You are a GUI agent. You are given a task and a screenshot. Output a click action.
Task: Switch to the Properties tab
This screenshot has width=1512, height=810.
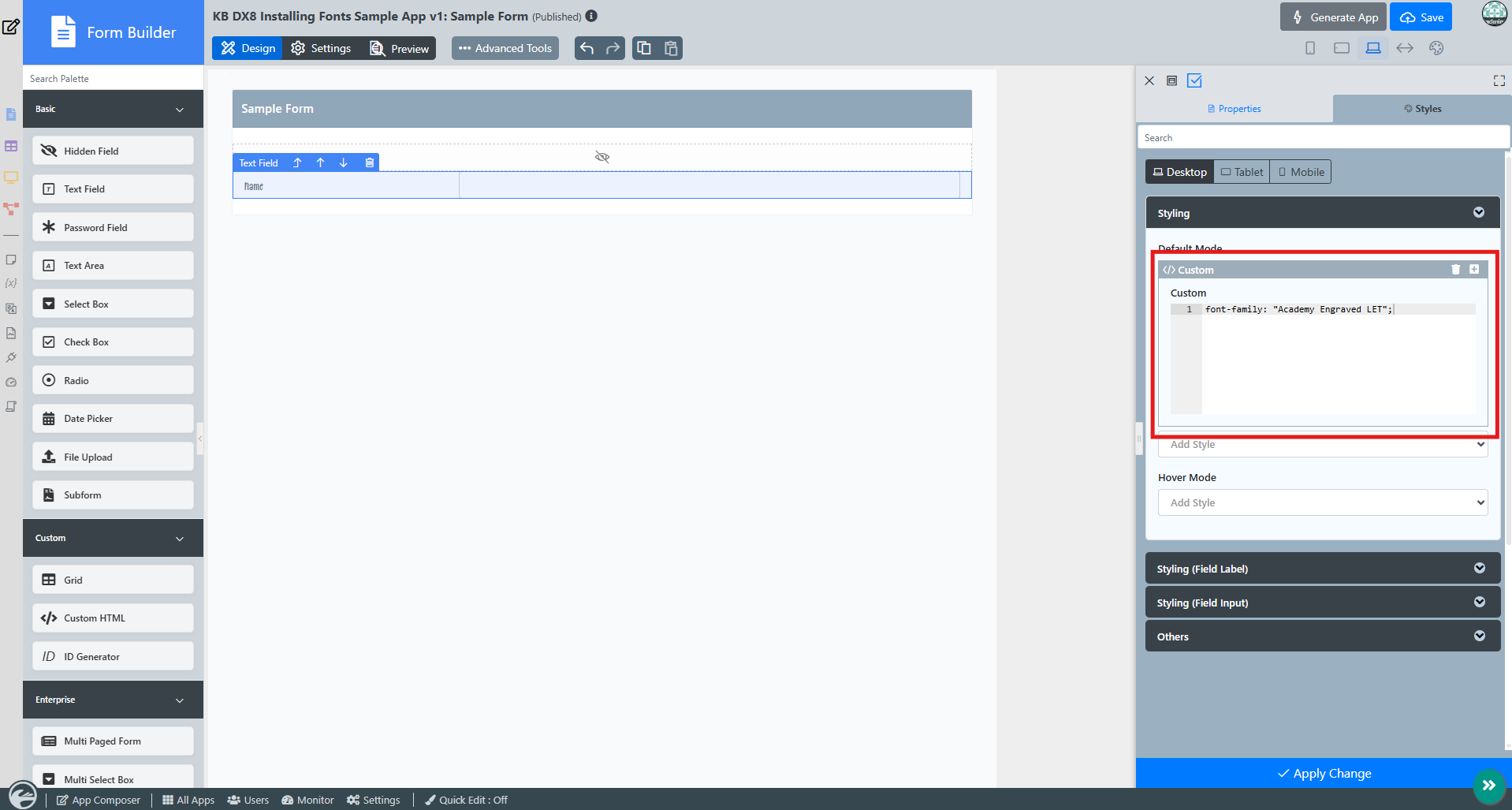[x=1235, y=109]
